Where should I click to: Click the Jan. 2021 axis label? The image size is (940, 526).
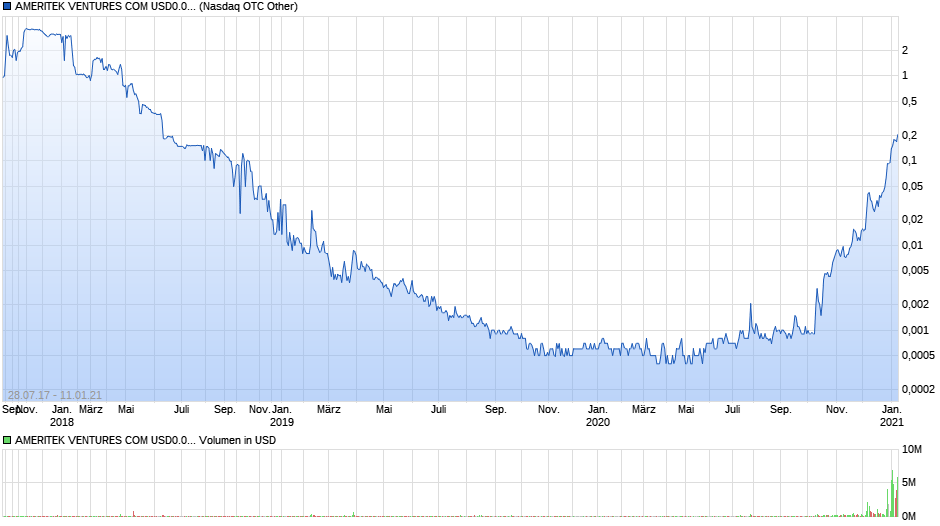point(891,416)
